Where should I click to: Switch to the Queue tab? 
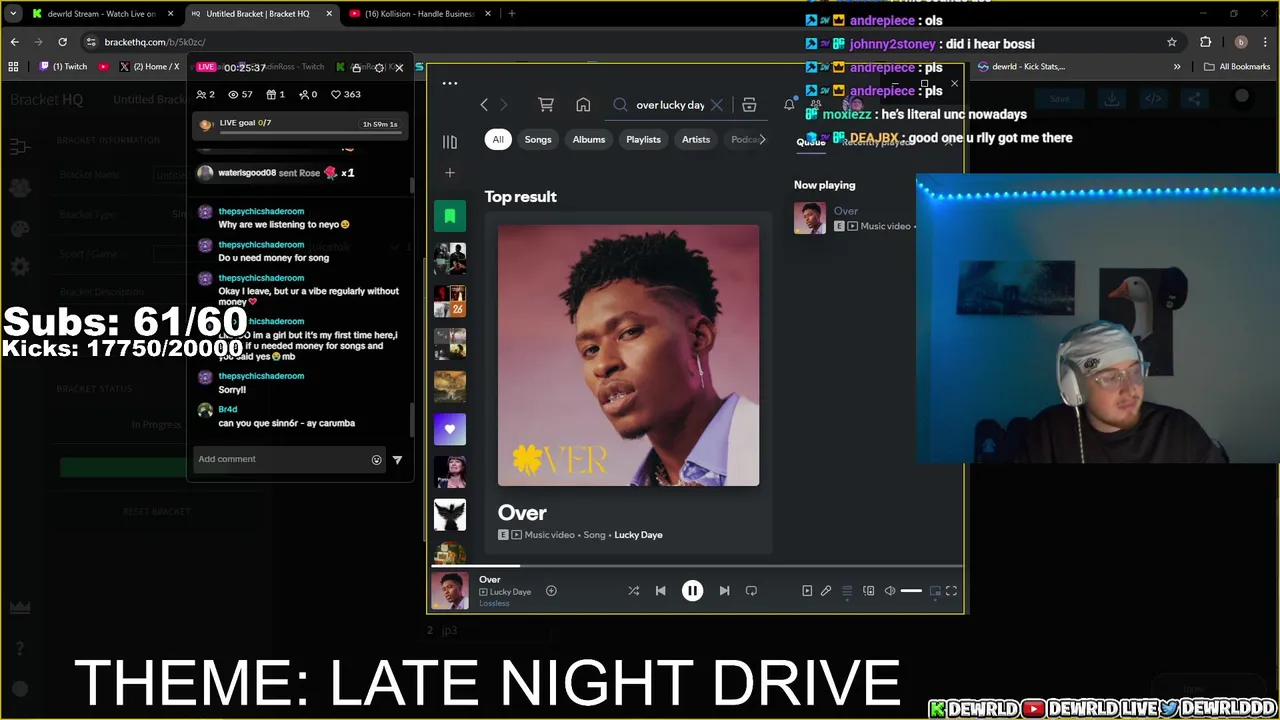(811, 142)
